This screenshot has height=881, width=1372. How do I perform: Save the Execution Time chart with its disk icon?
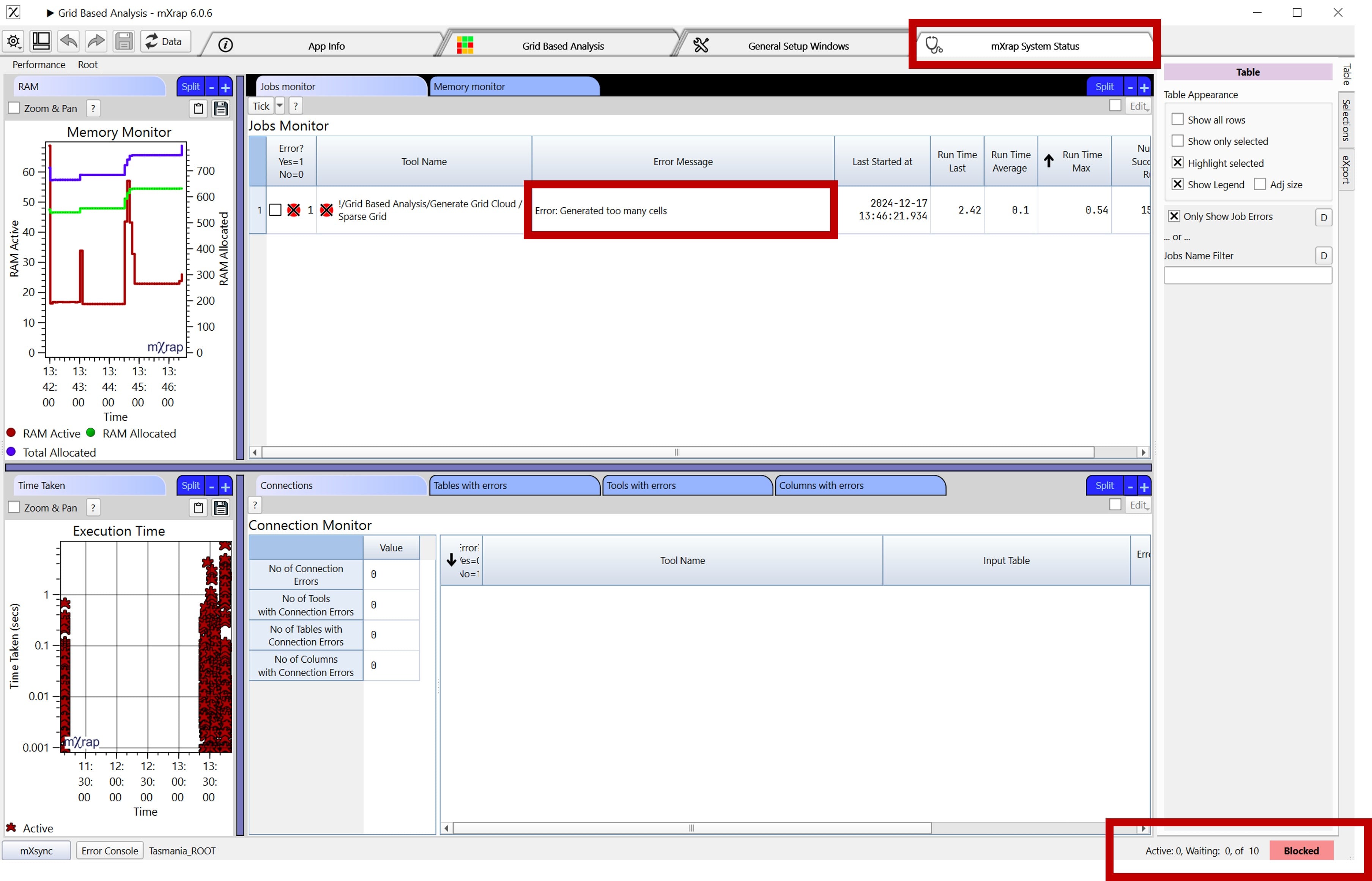tap(221, 507)
